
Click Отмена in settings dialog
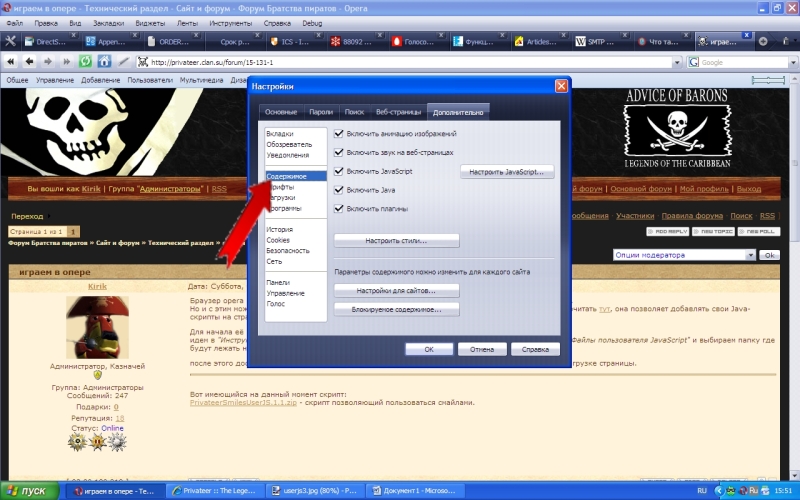pos(482,349)
